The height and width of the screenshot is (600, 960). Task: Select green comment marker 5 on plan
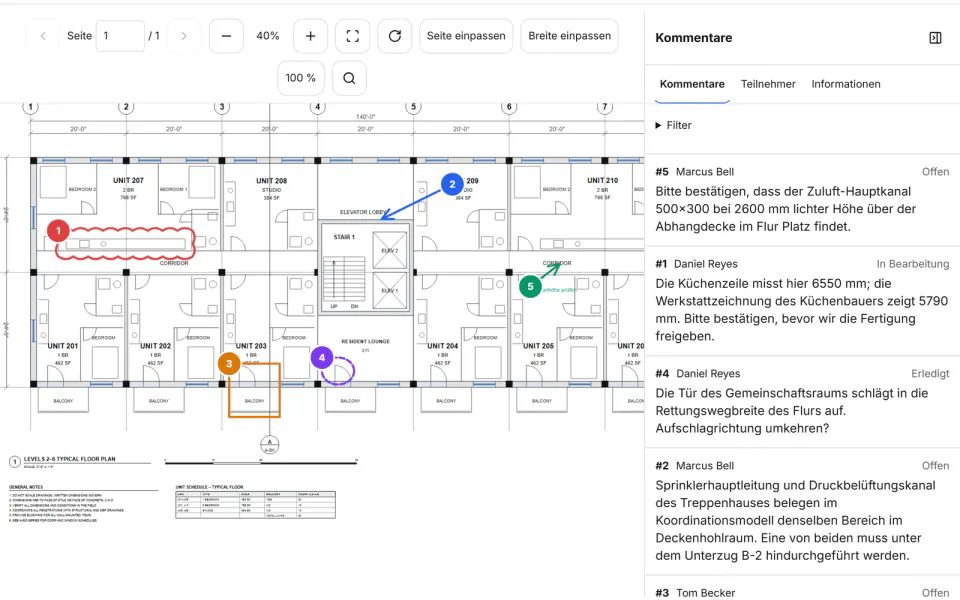coord(530,287)
